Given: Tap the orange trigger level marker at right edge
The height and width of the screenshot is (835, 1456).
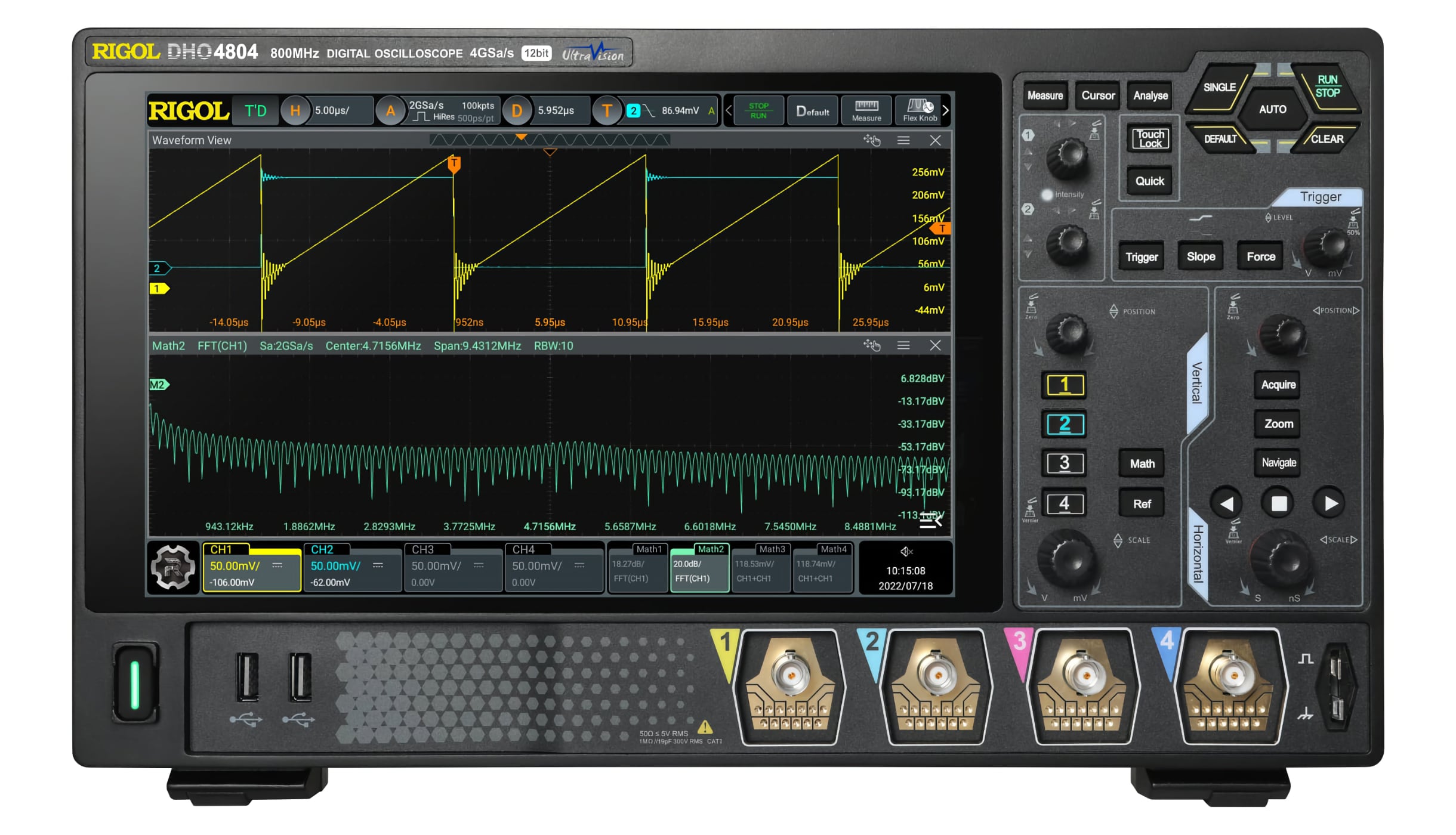Looking at the screenshot, I should pyautogui.click(x=940, y=228).
